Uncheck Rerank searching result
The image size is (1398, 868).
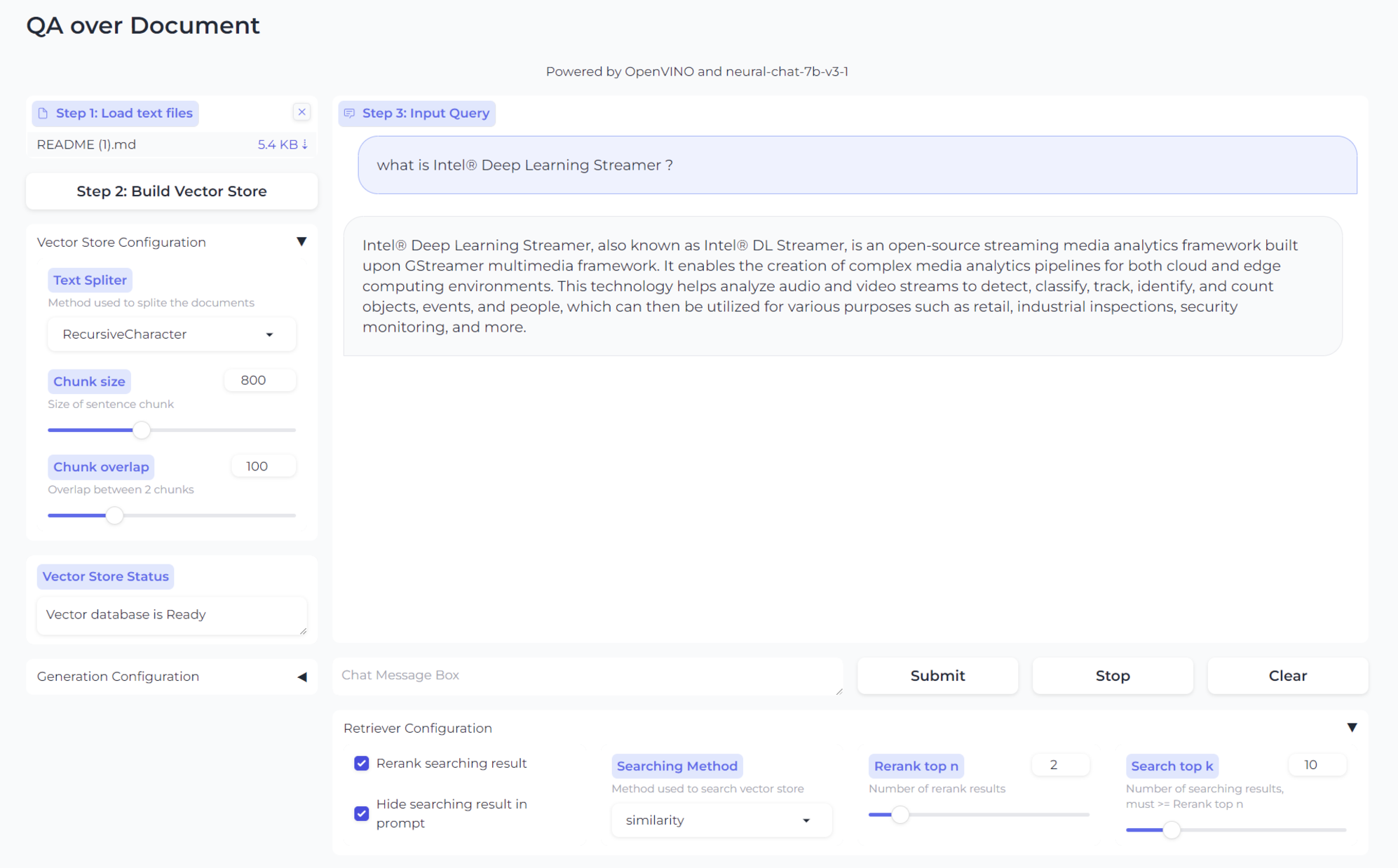[362, 764]
